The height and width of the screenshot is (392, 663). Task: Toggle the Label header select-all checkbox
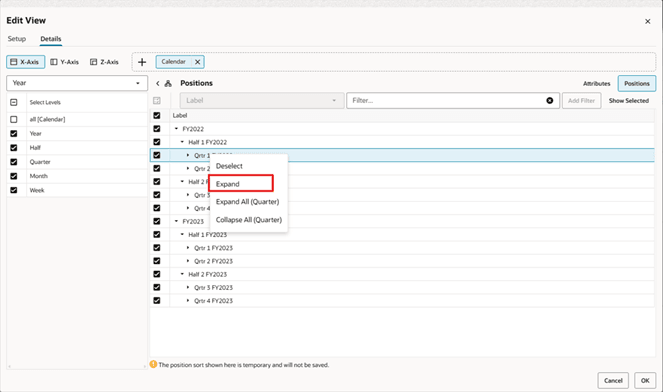click(157, 115)
